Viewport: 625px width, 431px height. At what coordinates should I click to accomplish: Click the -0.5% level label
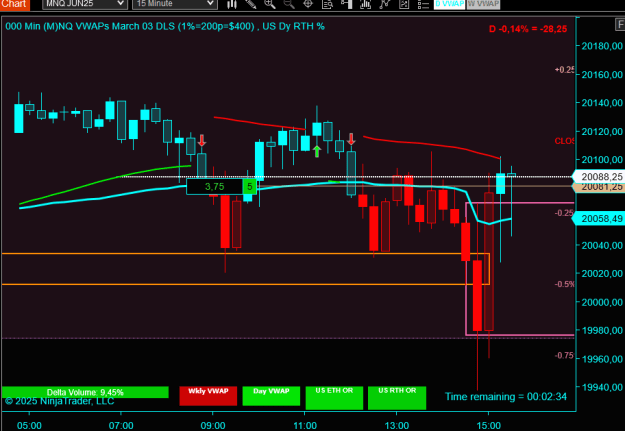564,284
